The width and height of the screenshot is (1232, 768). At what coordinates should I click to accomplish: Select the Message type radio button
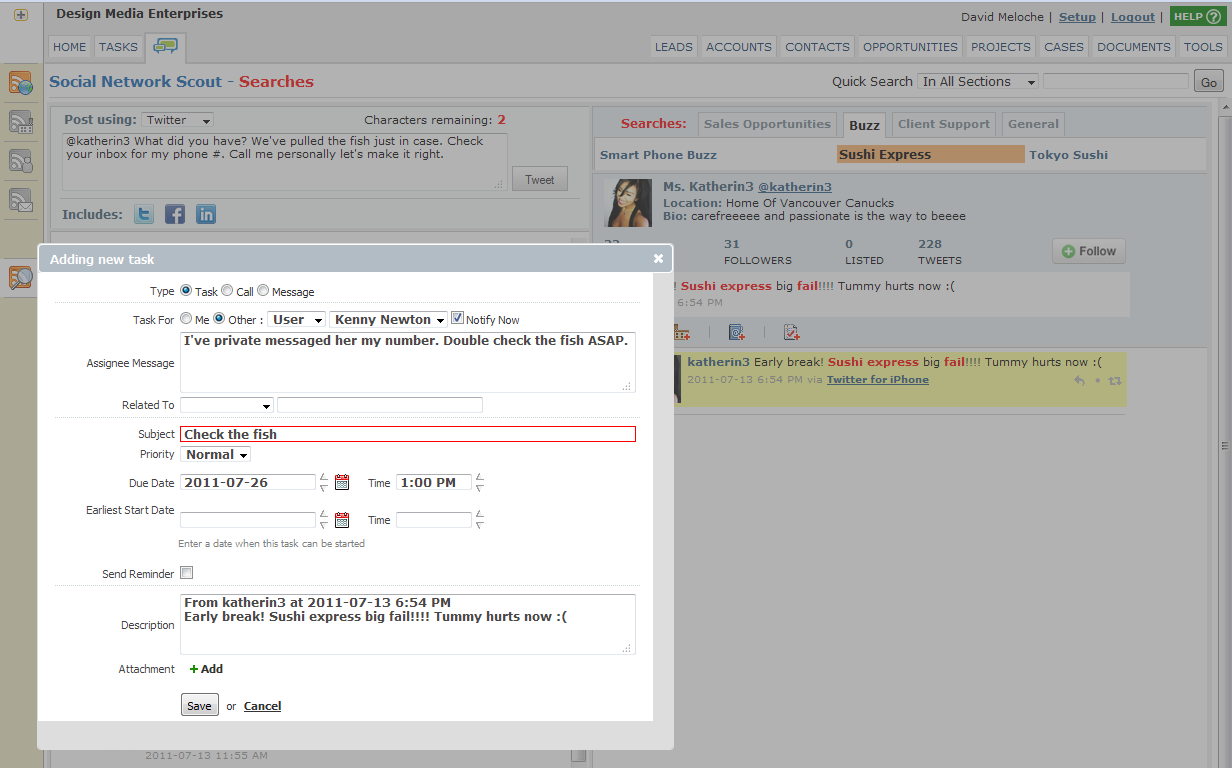(263, 291)
